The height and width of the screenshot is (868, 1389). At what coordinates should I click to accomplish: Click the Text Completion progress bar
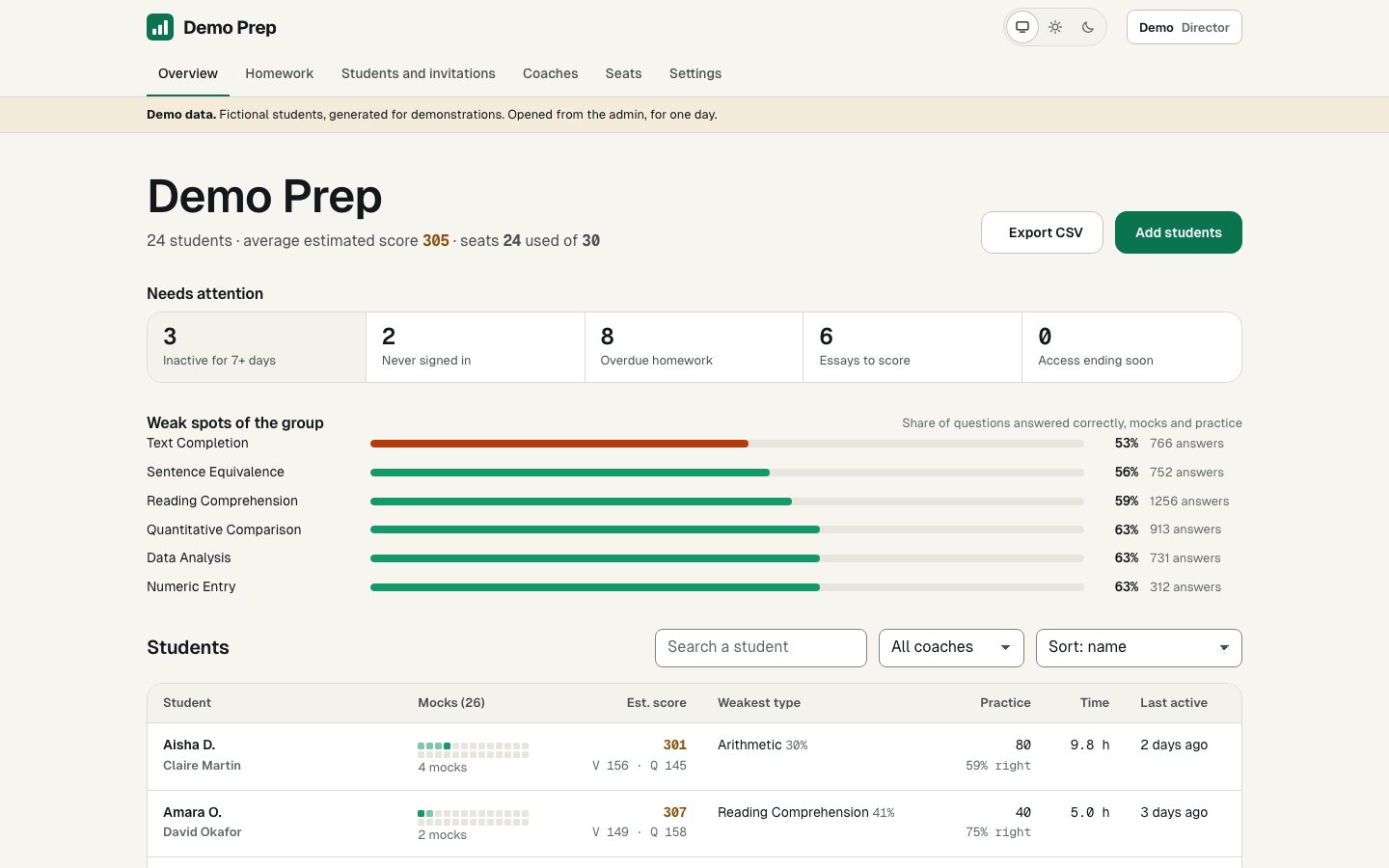tap(727, 444)
